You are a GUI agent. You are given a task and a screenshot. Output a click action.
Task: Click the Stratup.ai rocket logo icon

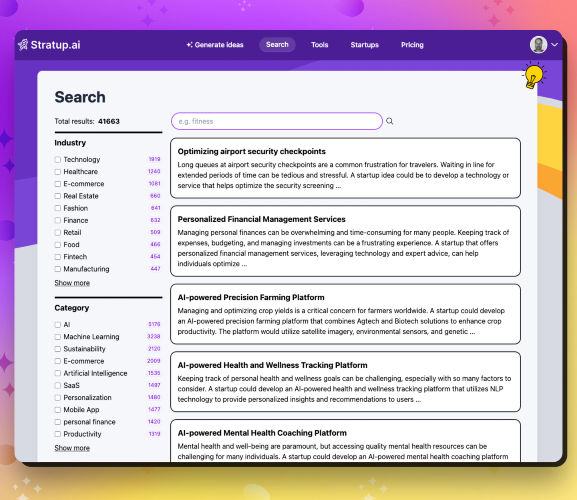pyautogui.click(x=23, y=45)
